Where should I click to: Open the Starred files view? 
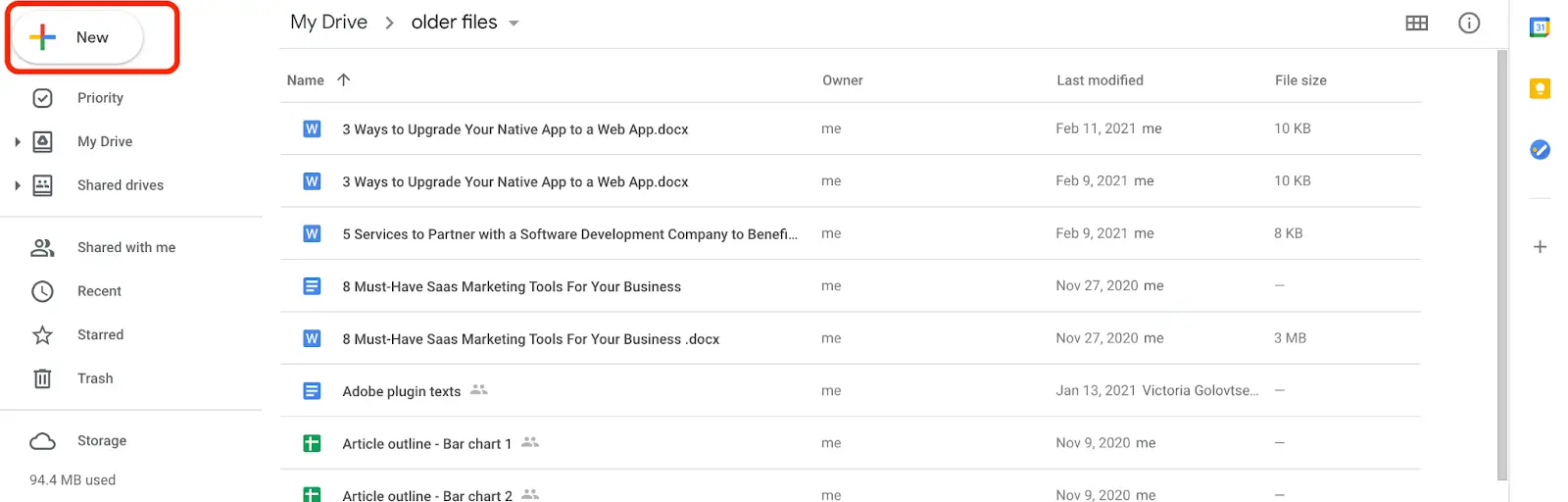[x=100, y=335]
